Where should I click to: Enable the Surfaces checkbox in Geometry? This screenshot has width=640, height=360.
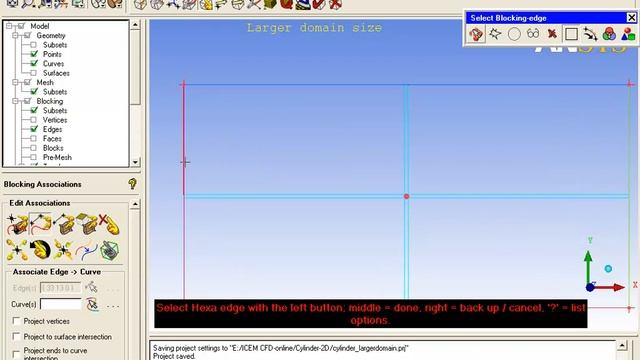pos(33,73)
